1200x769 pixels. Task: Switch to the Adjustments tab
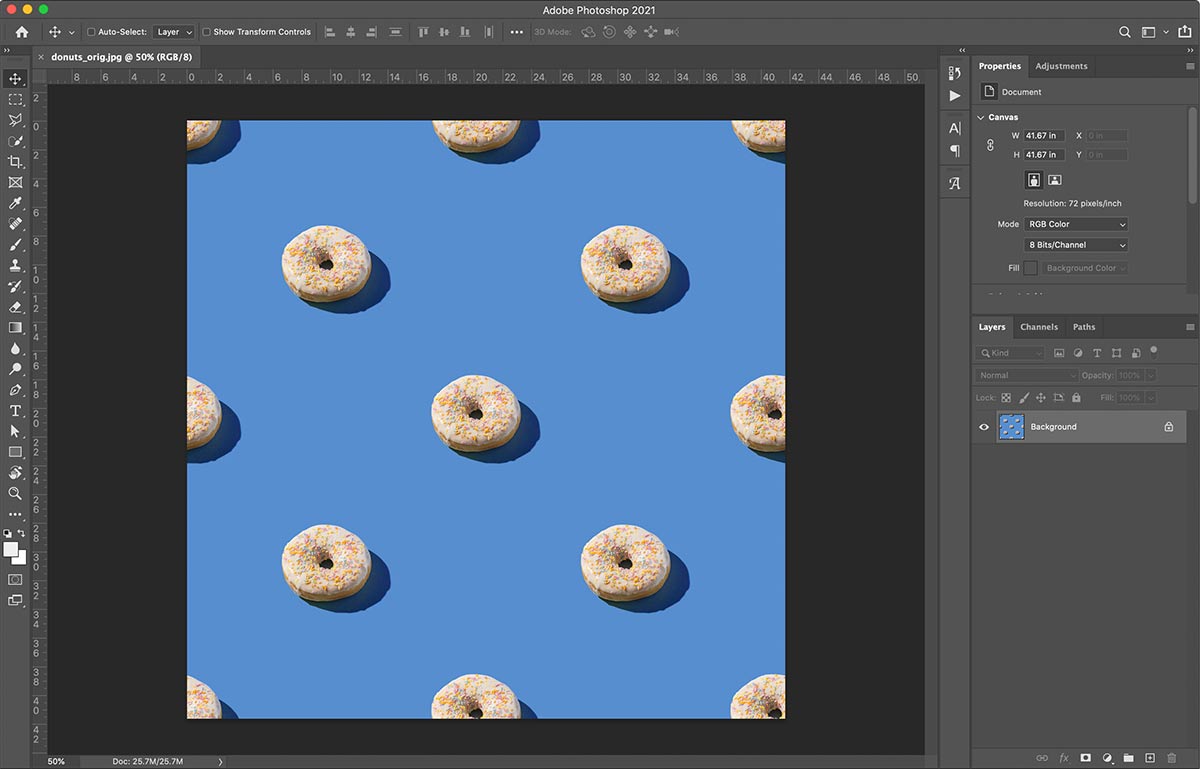[1061, 66]
